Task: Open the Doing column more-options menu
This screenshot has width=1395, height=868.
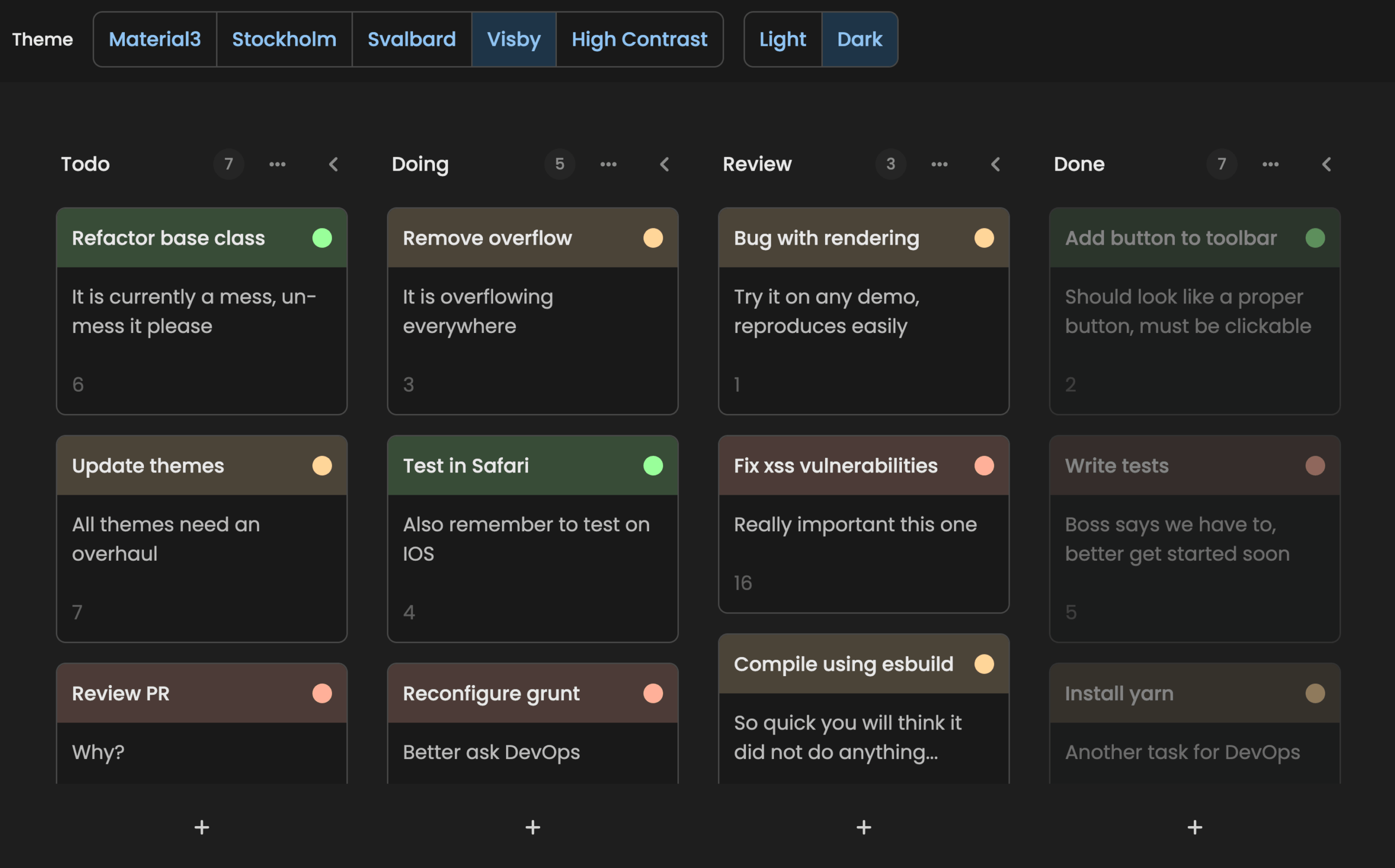Action: point(609,164)
